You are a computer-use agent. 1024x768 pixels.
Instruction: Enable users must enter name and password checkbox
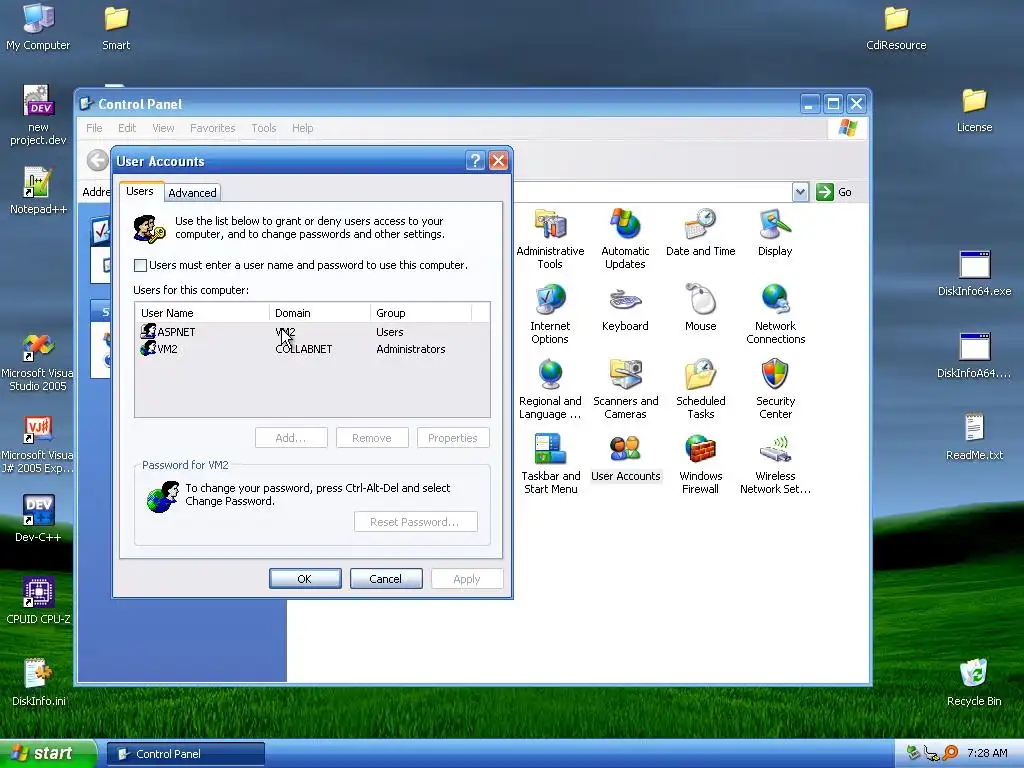click(140, 265)
